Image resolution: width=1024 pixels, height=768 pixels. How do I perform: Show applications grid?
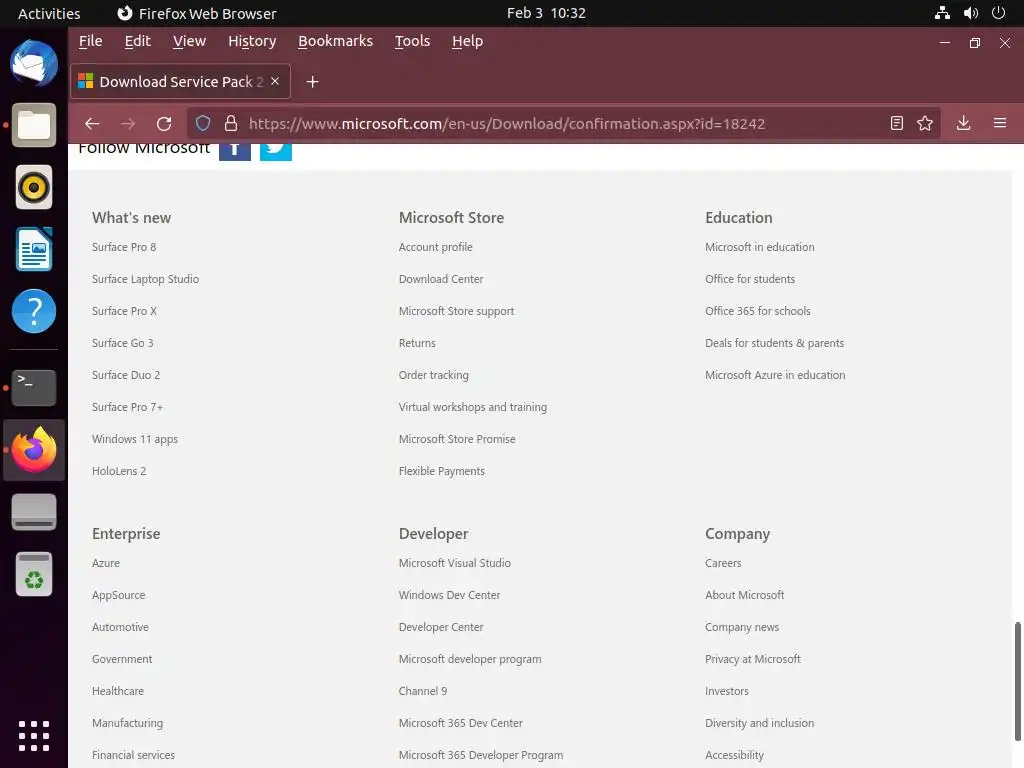[x=34, y=736]
